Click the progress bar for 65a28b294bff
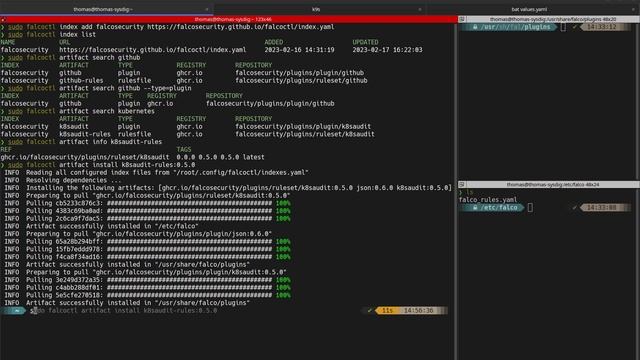Viewport: 640px width, 360px height. point(189,242)
